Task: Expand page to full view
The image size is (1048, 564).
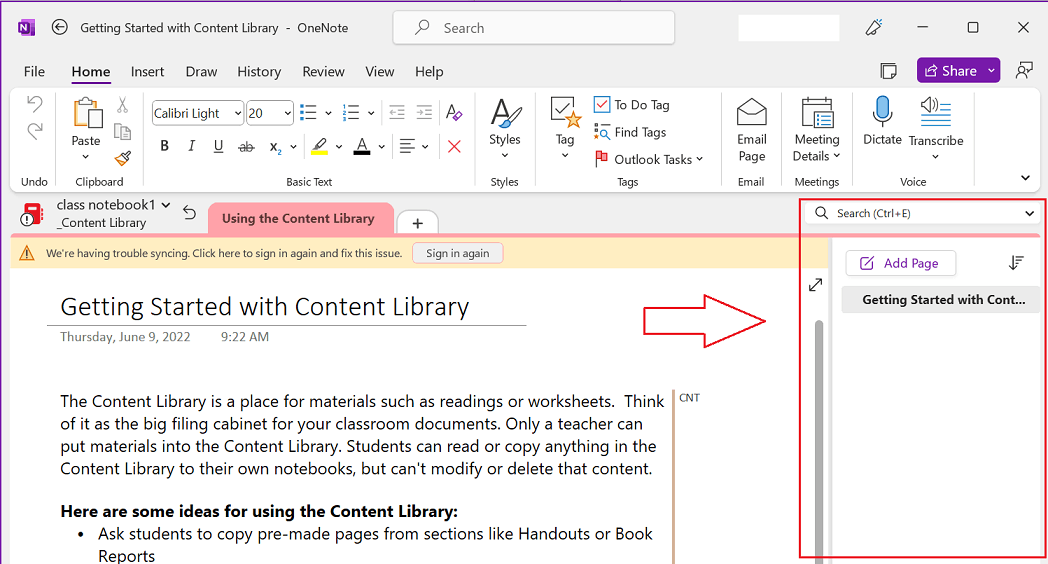Action: pos(815,285)
